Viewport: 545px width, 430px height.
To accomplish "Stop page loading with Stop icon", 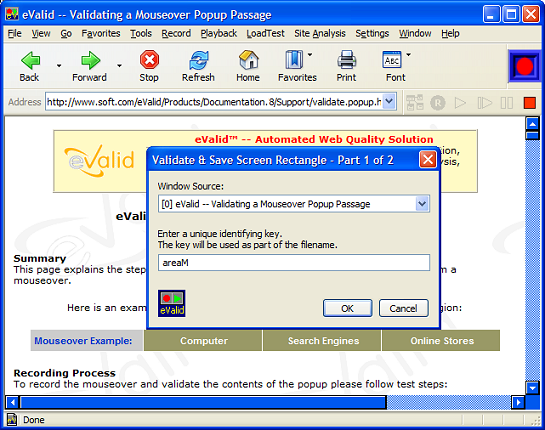I will coord(149,60).
